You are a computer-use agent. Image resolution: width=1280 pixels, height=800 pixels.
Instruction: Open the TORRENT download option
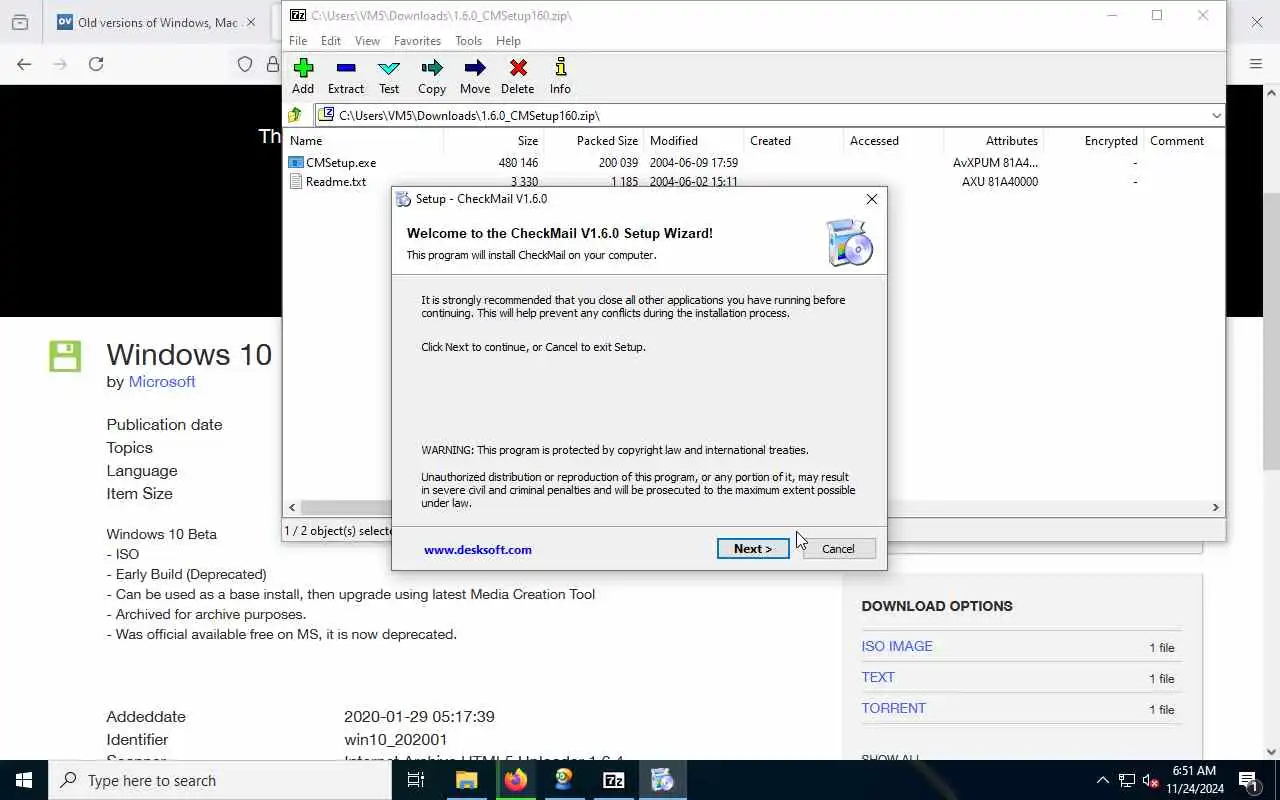click(894, 708)
